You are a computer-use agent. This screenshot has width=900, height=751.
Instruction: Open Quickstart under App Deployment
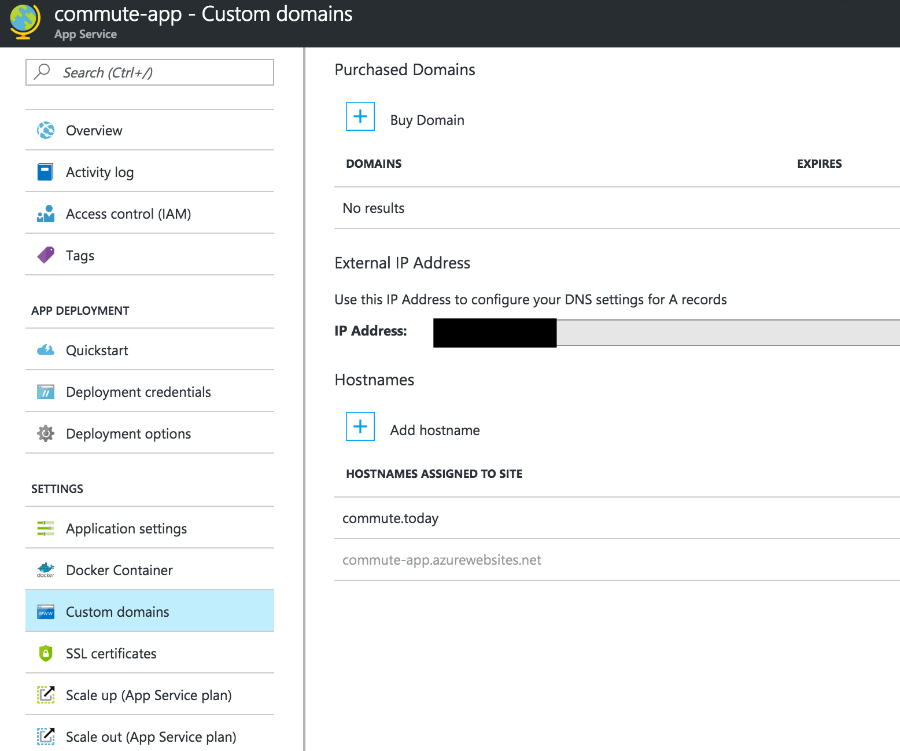click(149, 350)
